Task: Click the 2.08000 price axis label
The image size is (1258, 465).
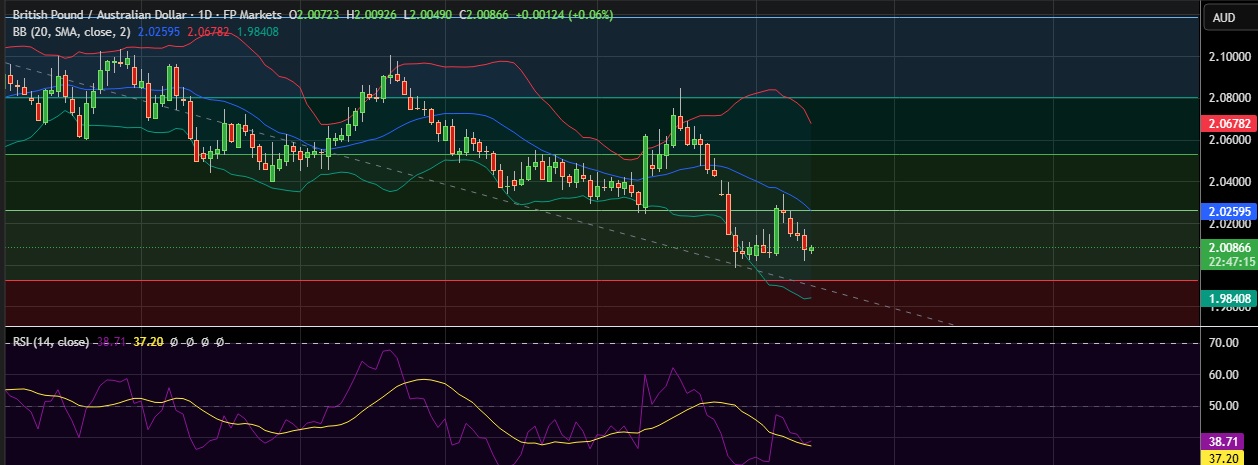Action: pyautogui.click(x=1230, y=98)
